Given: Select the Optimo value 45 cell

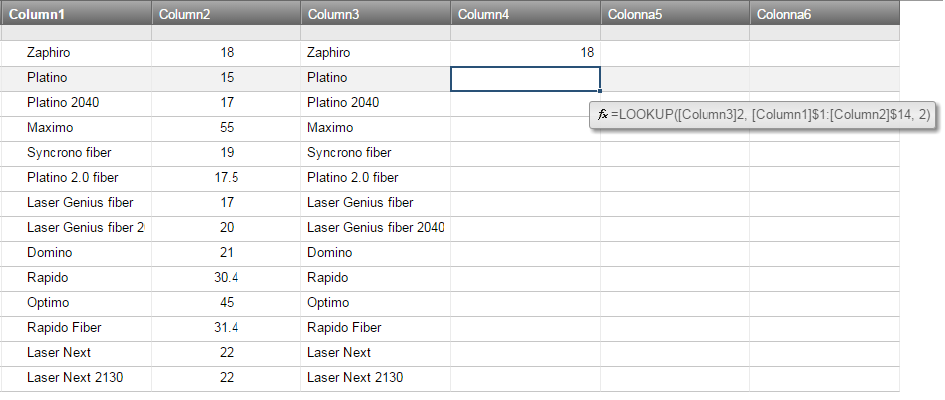Looking at the screenshot, I should pyautogui.click(x=226, y=303).
